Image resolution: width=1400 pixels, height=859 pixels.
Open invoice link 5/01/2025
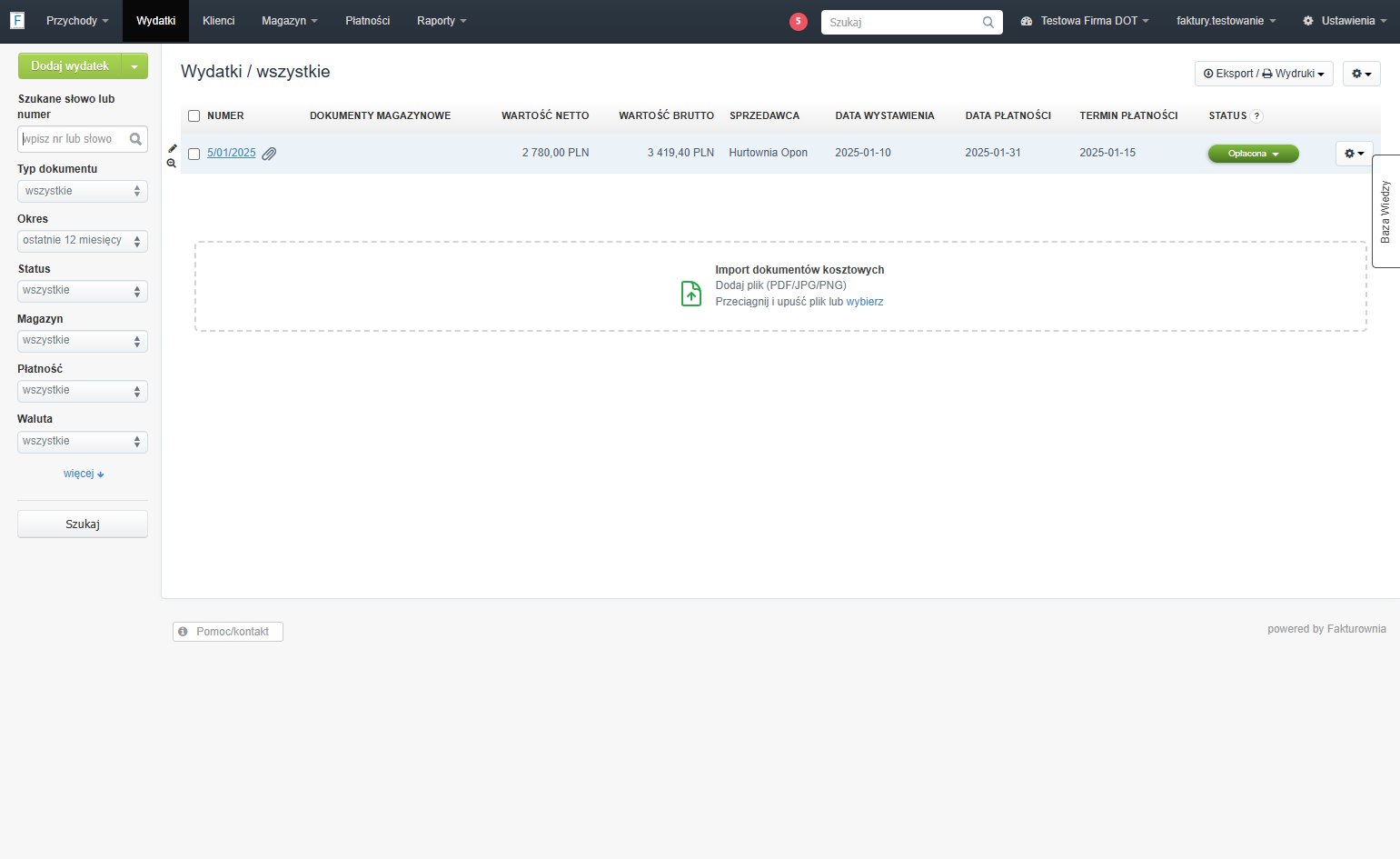click(232, 154)
